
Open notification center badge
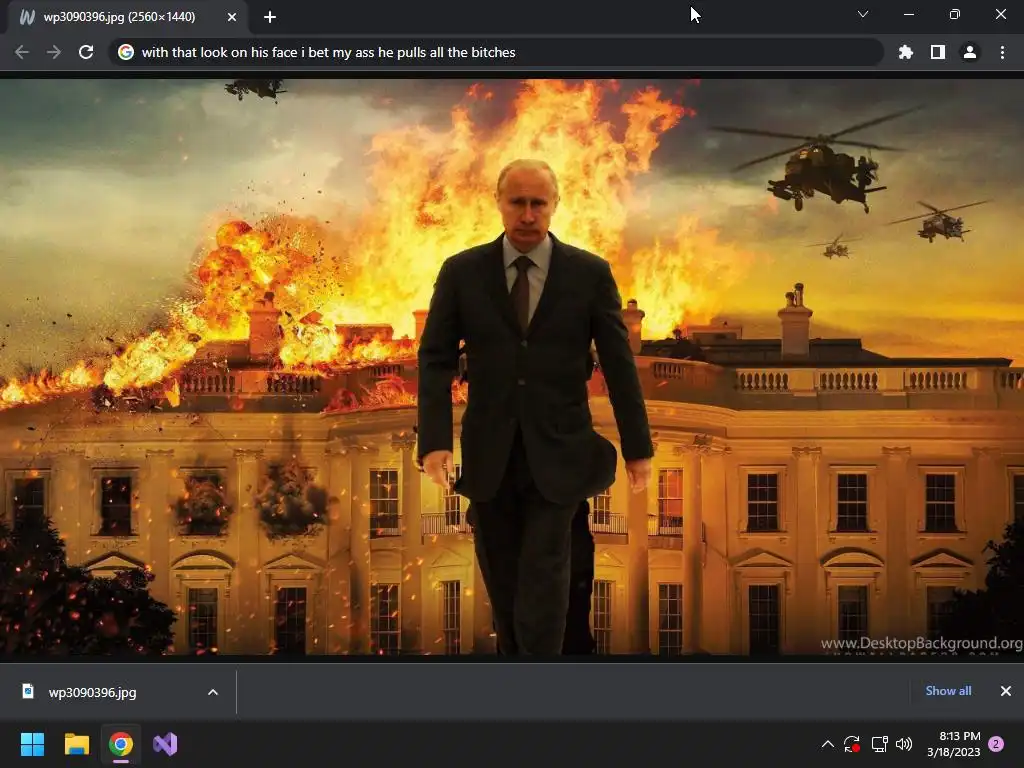[x=996, y=744]
